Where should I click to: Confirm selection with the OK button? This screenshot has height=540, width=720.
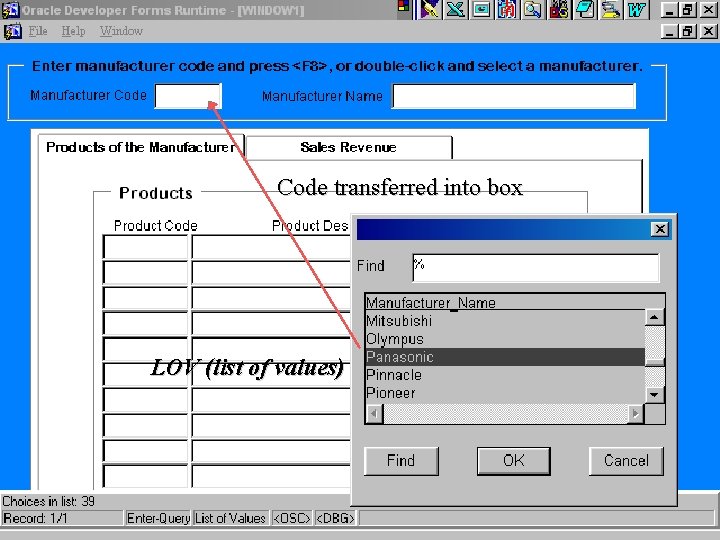tap(514, 461)
